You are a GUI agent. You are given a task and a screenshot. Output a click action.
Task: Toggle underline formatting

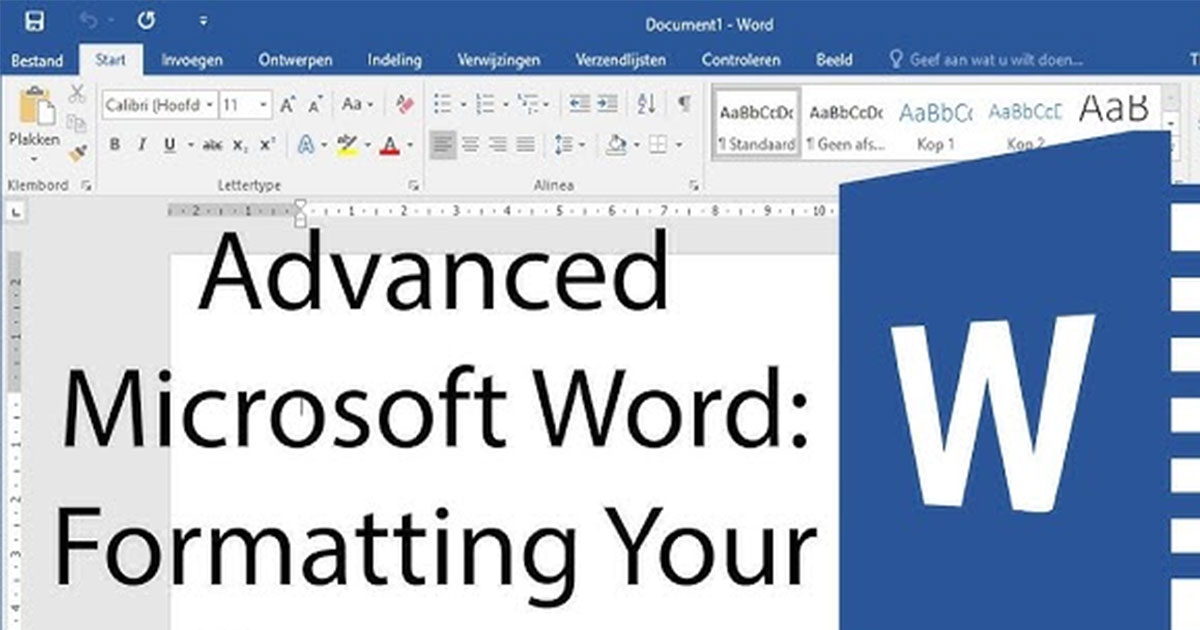point(168,145)
